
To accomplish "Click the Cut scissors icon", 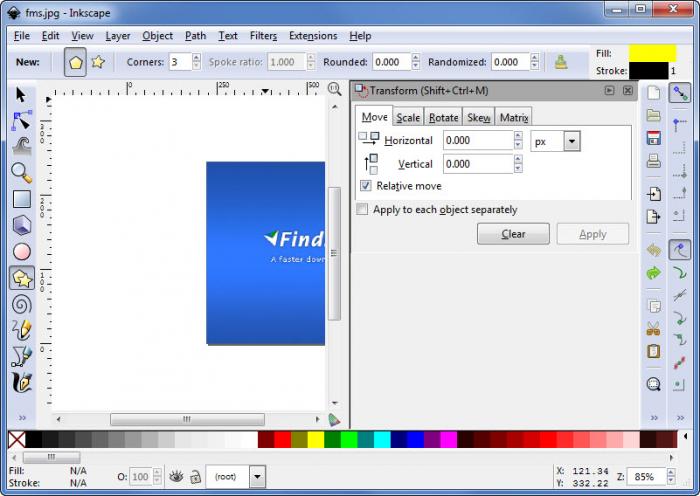I will pyautogui.click(x=654, y=329).
